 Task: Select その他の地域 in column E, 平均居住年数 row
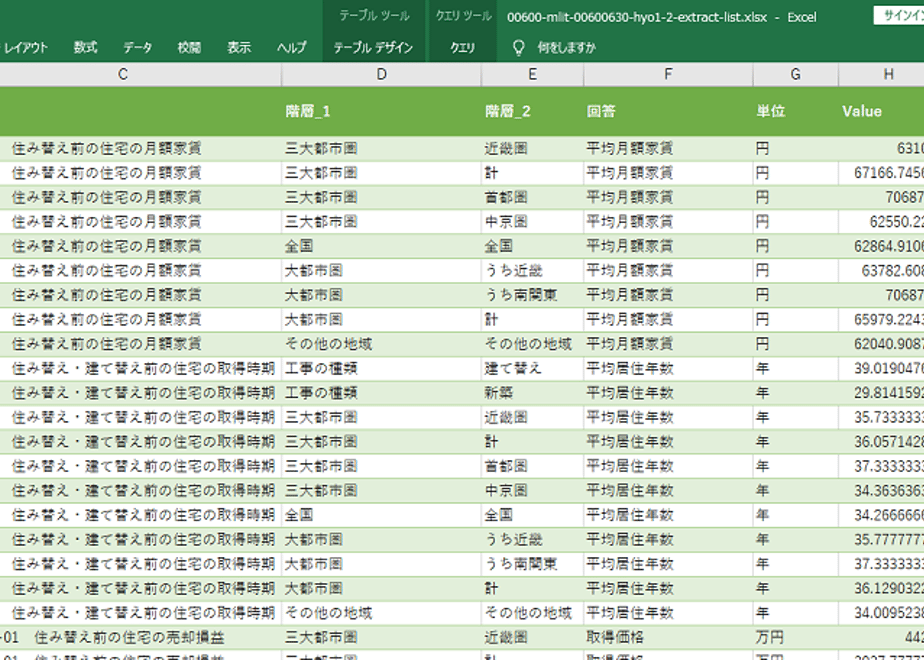point(532,613)
